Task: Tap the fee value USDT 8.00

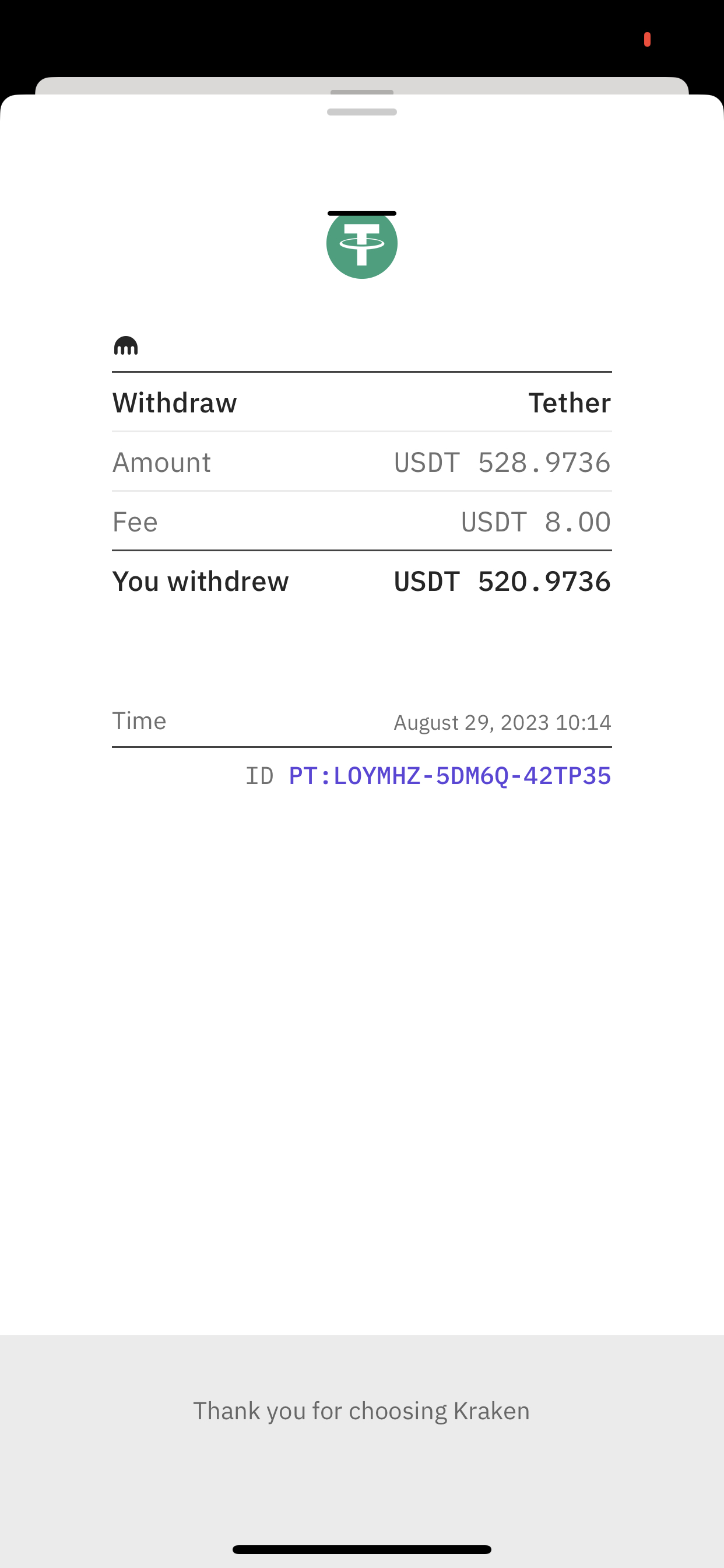Action: click(x=535, y=521)
